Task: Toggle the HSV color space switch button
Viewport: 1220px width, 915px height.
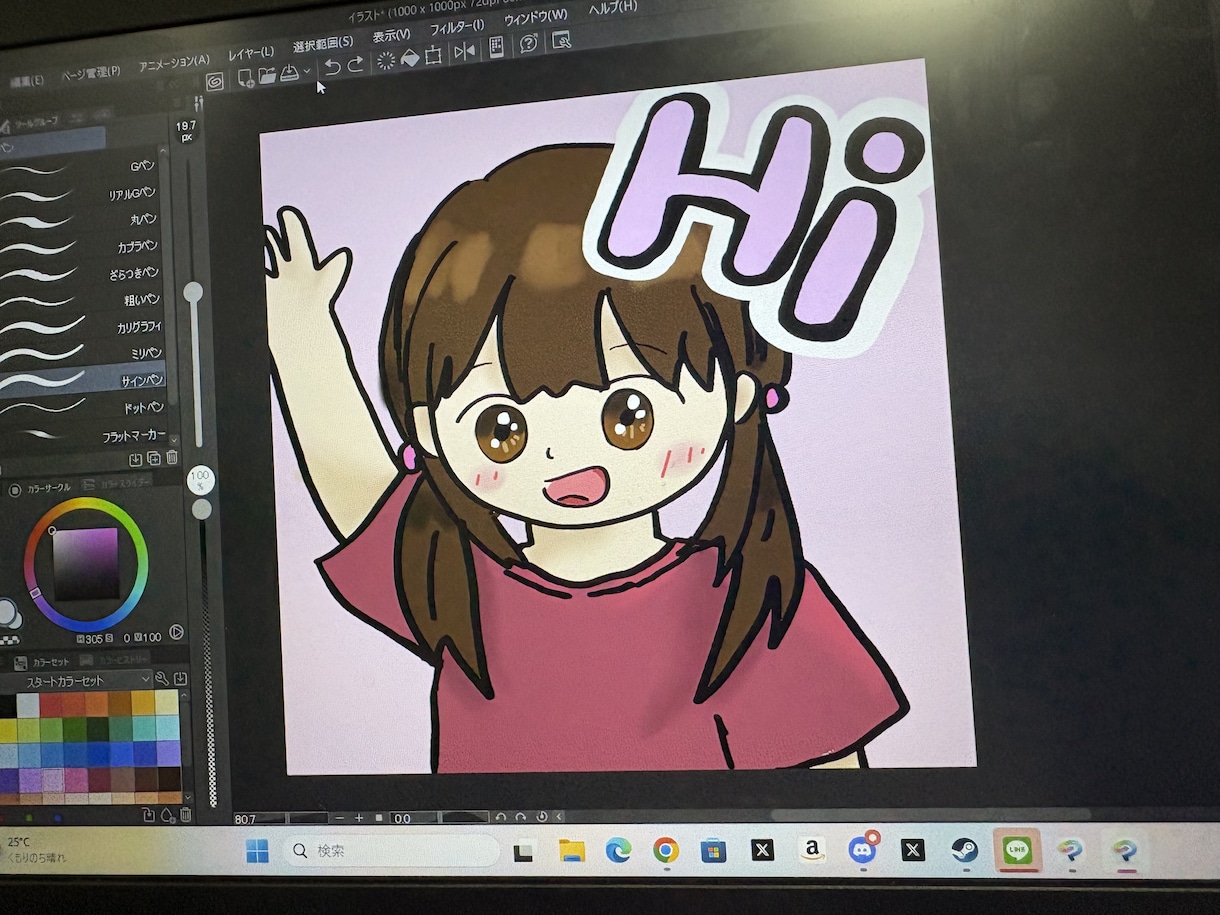Action: [175, 632]
